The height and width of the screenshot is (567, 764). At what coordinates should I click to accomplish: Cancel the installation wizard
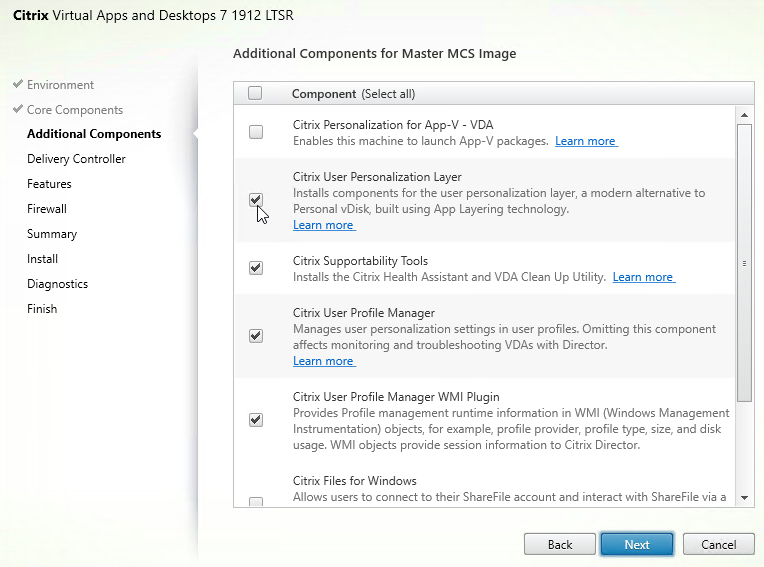click(x=718, y=545)
